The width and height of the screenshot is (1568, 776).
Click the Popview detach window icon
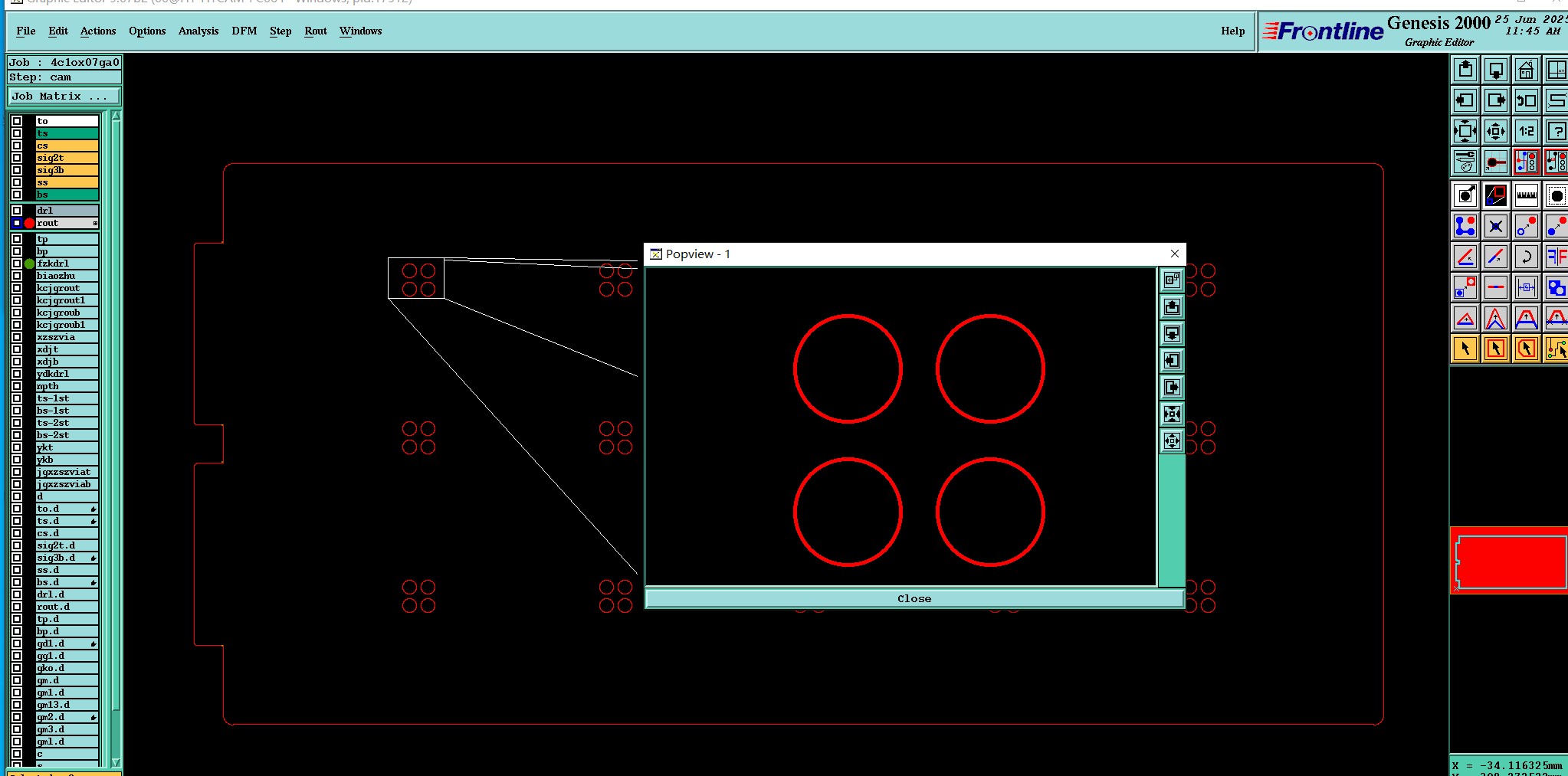1172,280
